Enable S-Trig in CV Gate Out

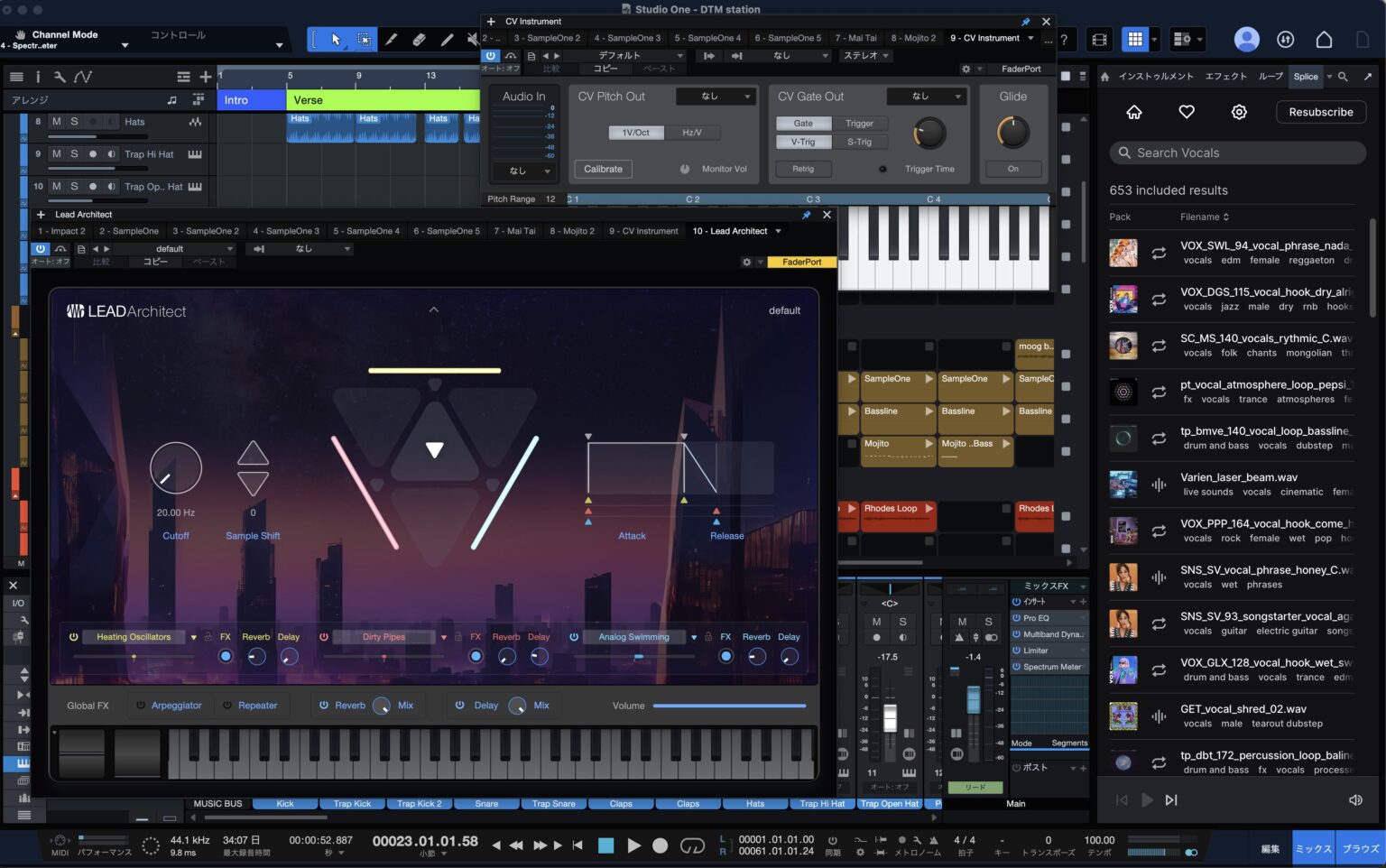[859, 142]
